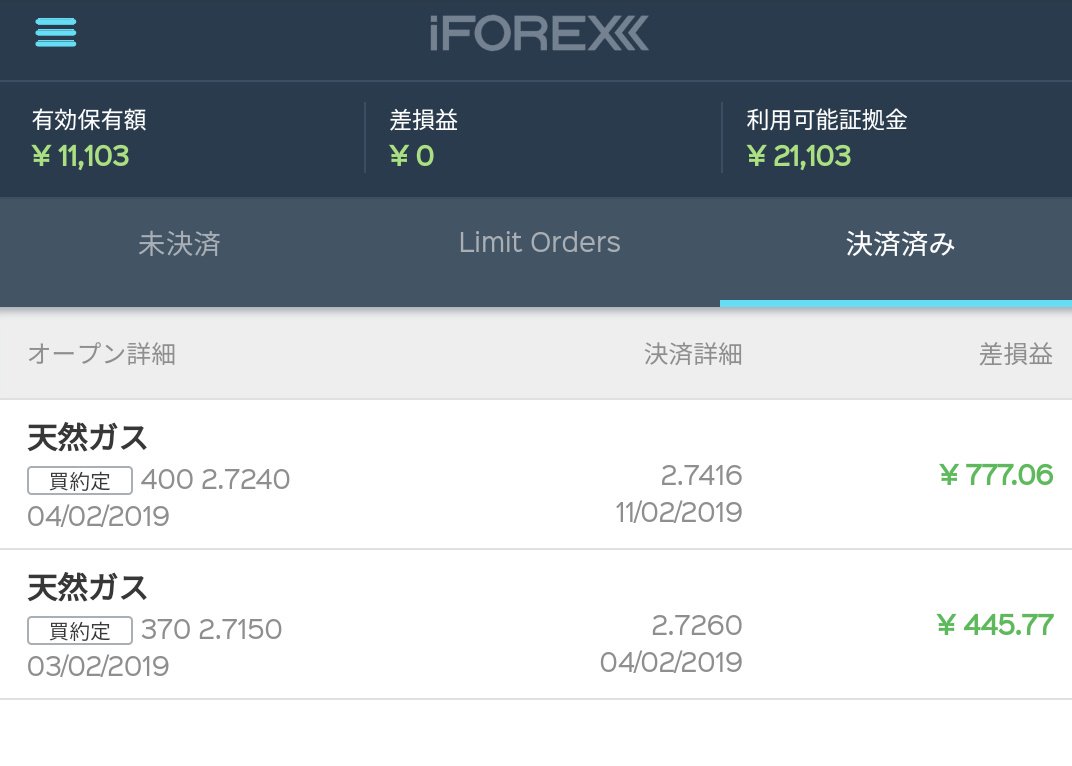This screenshot has width=1072, height=766.
Task: Tap the 利用可能証拠金 amount
Action: pyautogui.click(x=799, y=156)
